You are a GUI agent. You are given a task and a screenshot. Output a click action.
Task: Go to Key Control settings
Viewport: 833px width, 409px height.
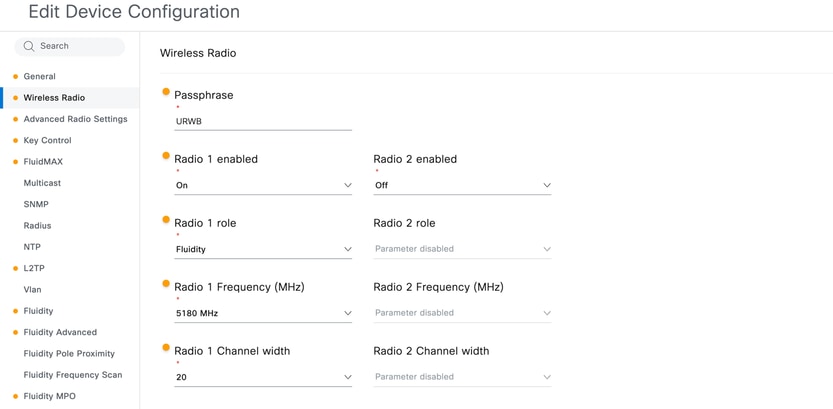click(47, 140)
